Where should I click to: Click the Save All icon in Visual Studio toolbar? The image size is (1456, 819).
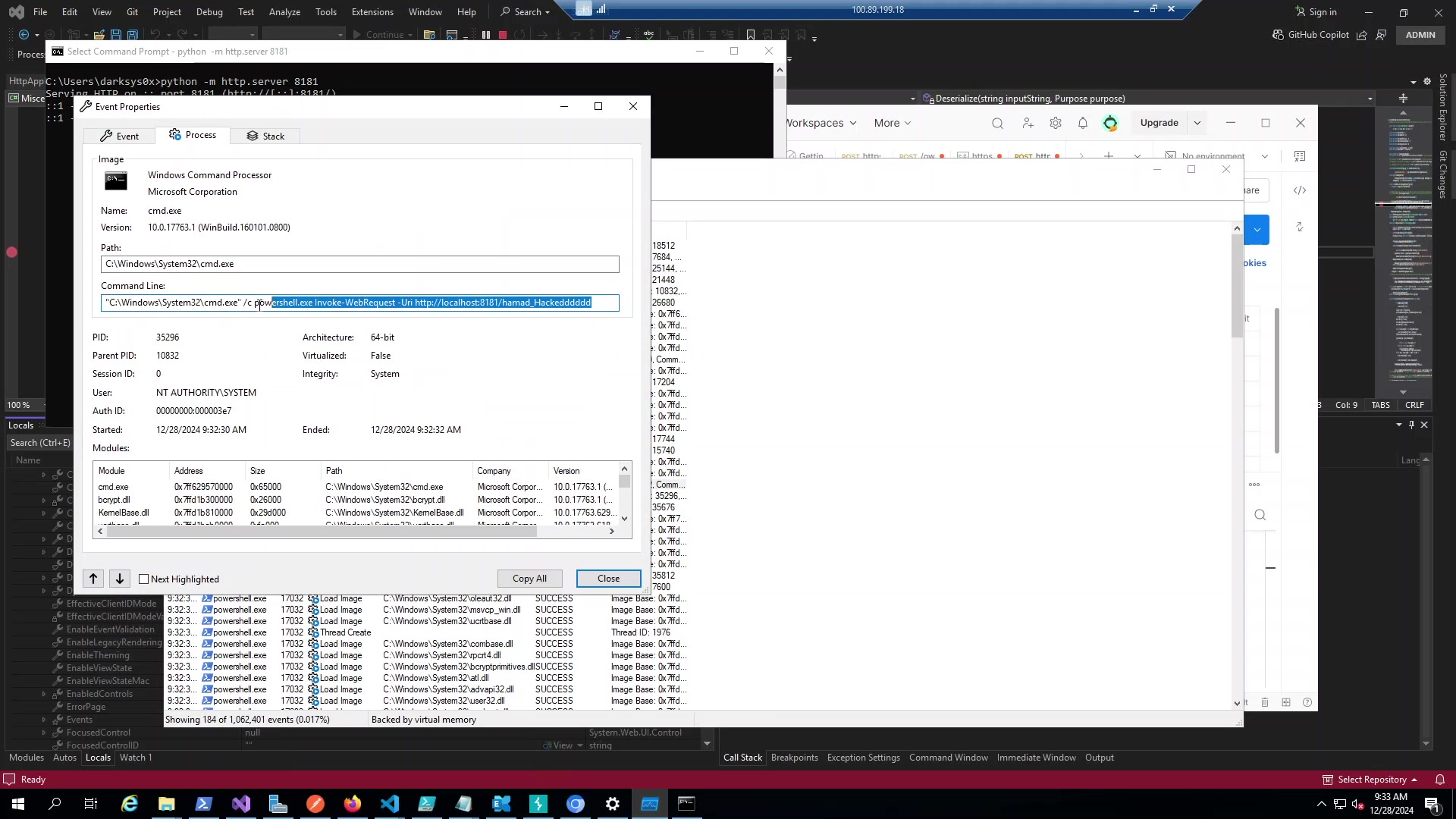pos(133,35)
